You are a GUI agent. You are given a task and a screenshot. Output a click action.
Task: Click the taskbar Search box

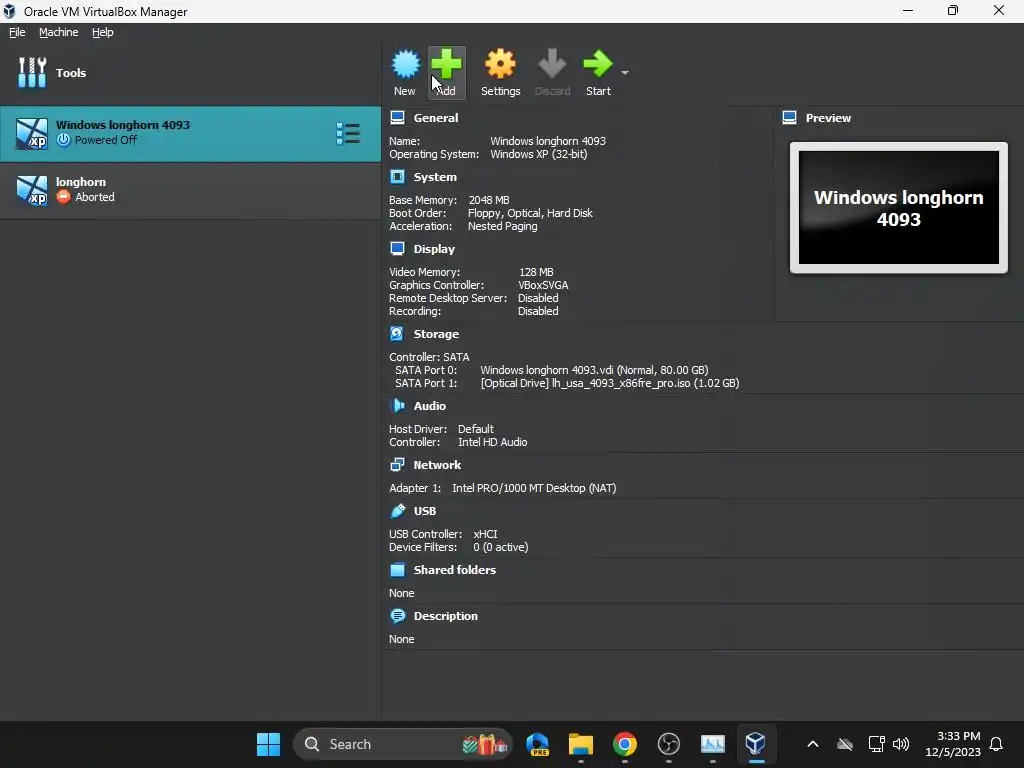[x=403, y=744]
